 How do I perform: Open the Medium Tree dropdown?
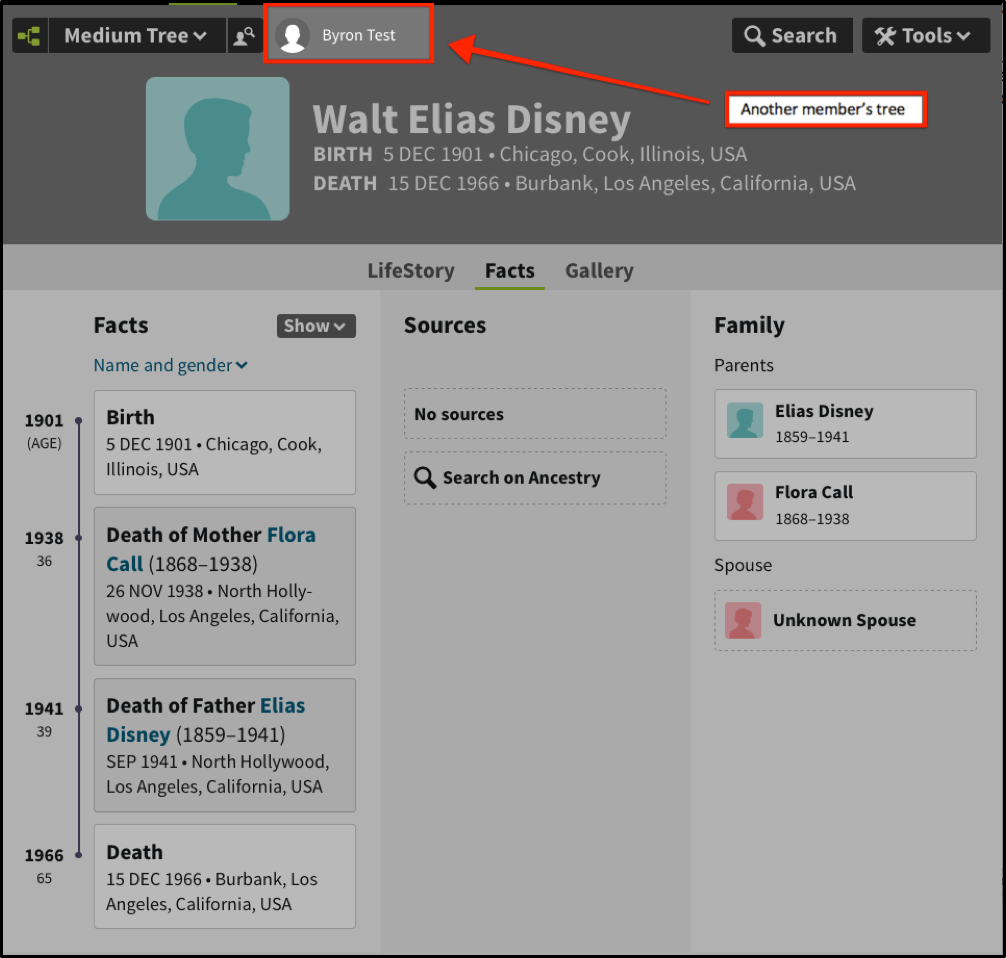(135, 35)
